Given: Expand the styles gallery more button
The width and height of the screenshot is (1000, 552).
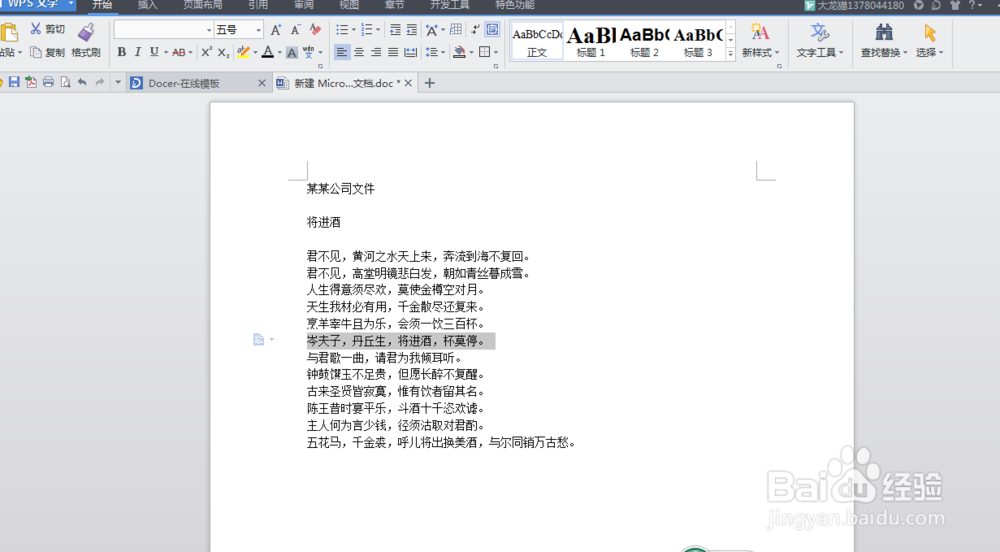Looking at the screenshot, I should [730, 54].
